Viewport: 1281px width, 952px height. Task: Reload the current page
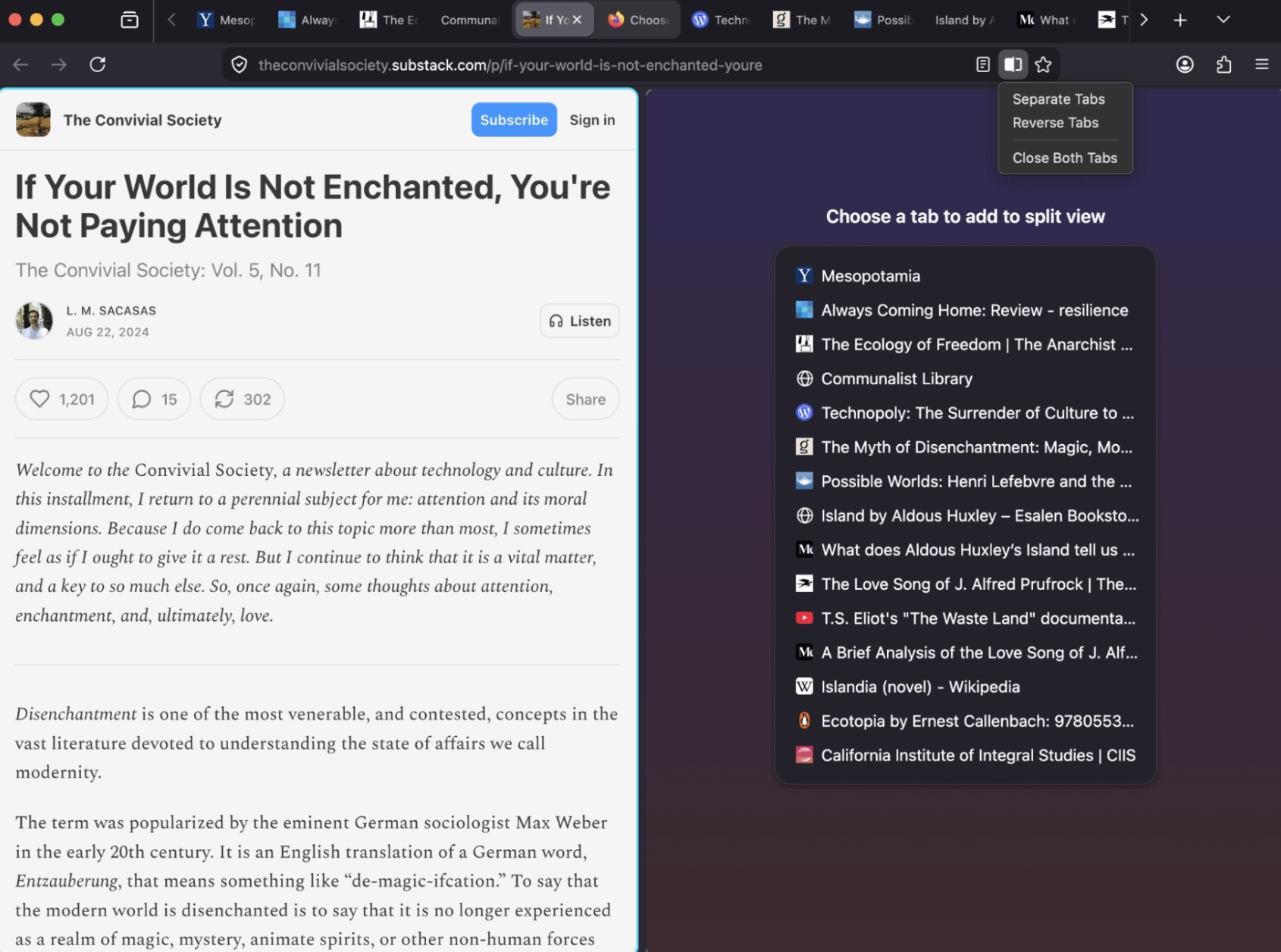tap(98, 65)
